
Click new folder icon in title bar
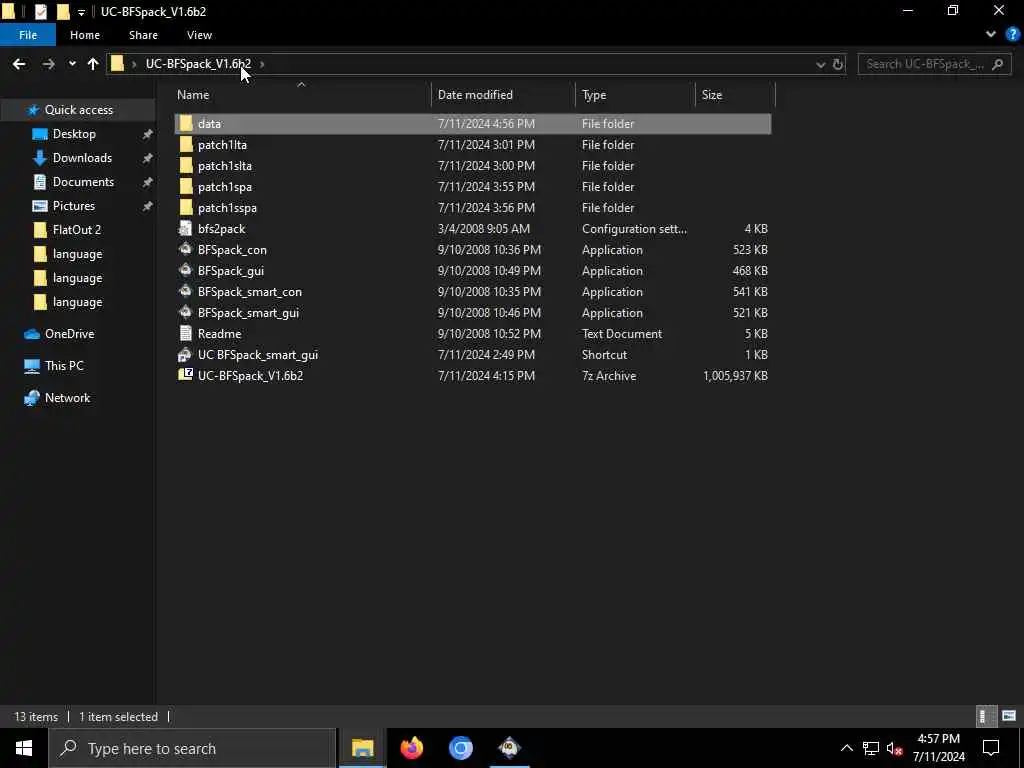pyautogui.click(x=63, y=12)
